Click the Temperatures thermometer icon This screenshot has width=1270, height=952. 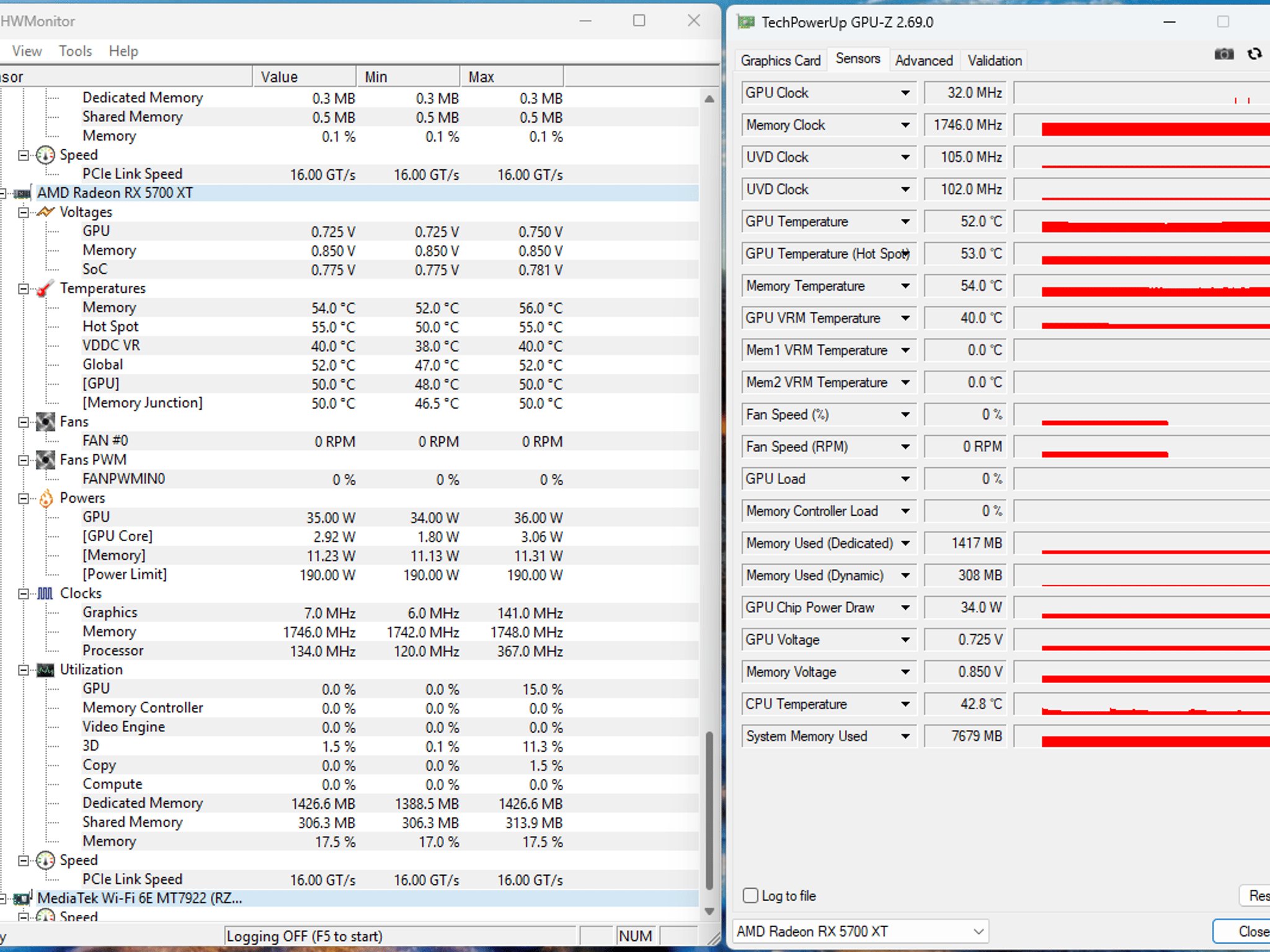point(45,288)
